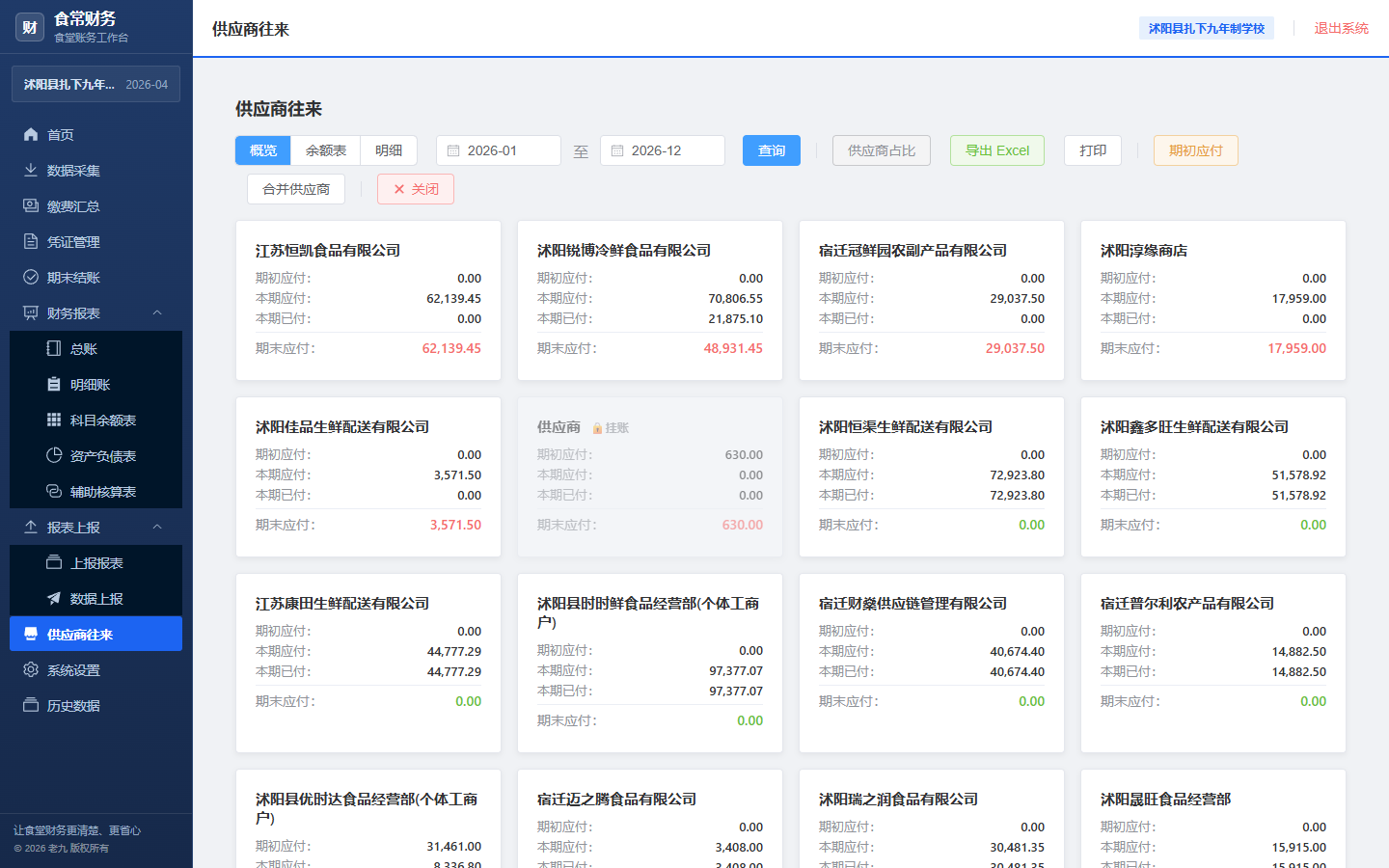Click the 沭阳晟旺食品经营部 card title
The width and height of the screenshot is (1389, 868).
pyautogui.click(x=1165, y=799)
